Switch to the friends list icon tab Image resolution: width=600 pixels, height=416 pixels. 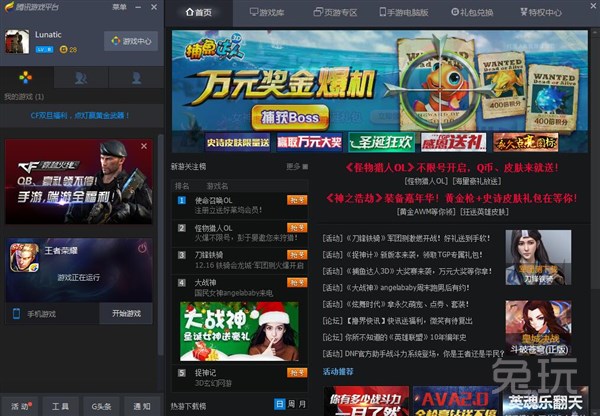(81, 78)
